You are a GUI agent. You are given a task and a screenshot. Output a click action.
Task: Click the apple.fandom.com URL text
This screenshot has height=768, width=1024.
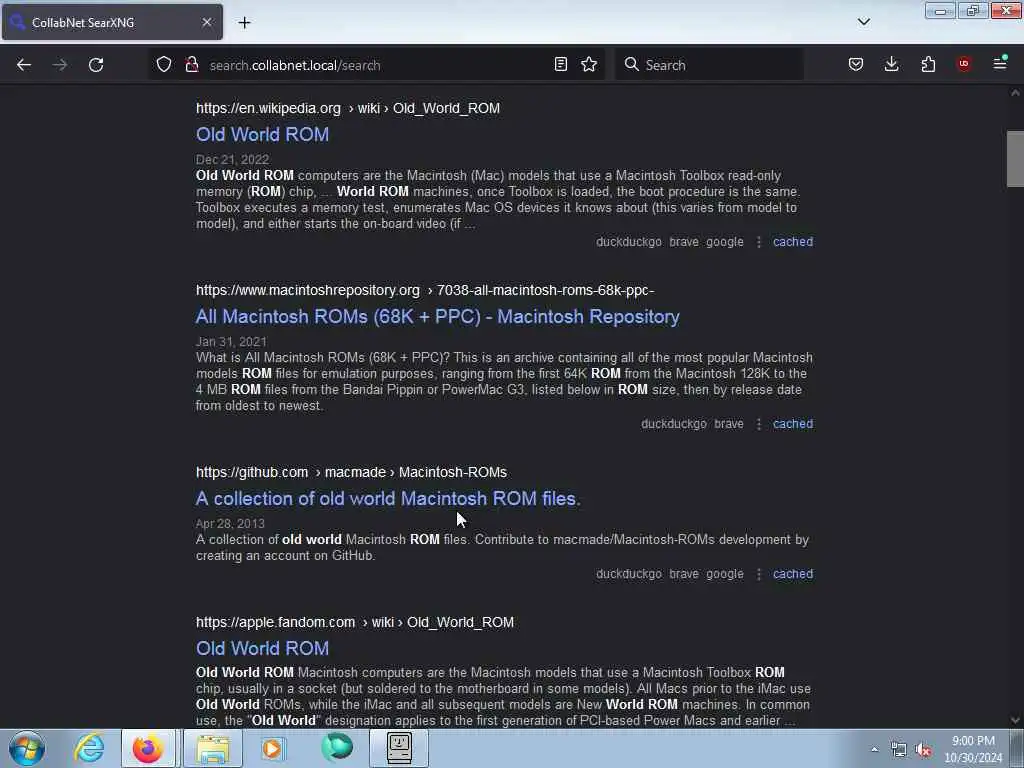point(355,622)
